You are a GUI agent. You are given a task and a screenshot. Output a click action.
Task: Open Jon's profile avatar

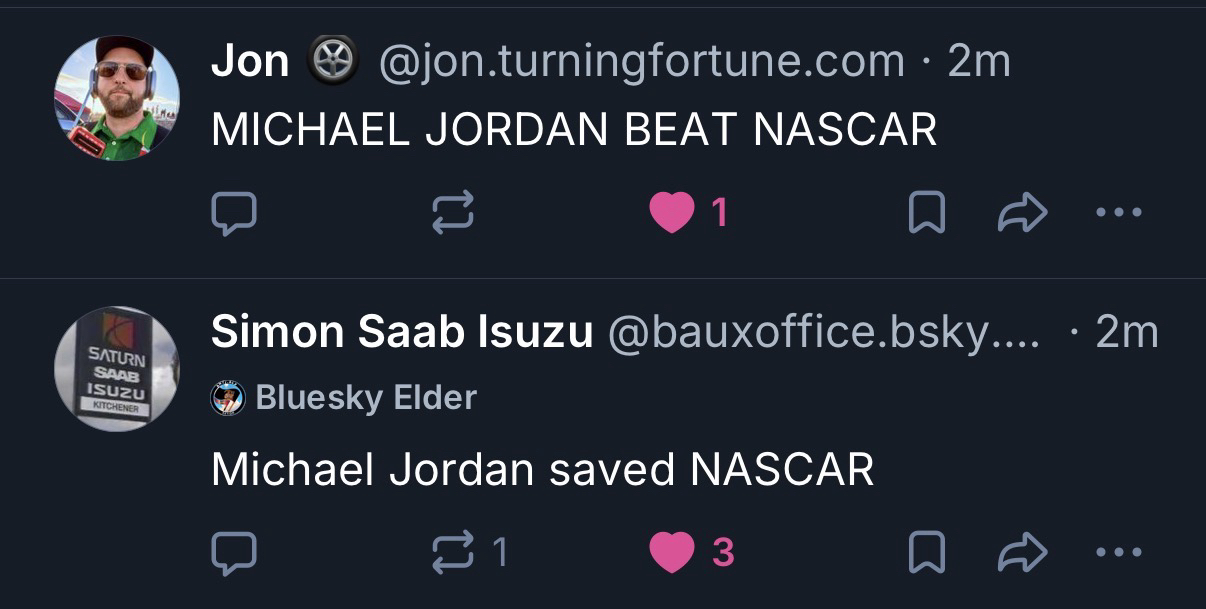click(x=116, y=98)
